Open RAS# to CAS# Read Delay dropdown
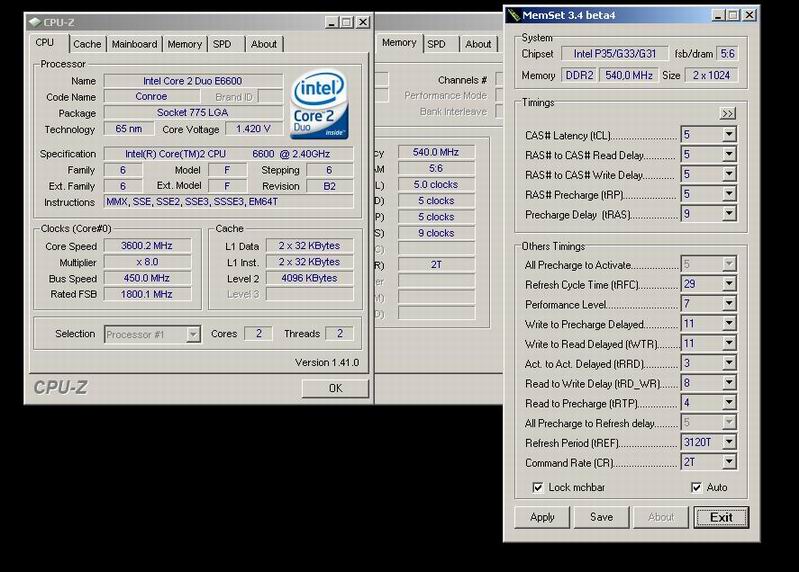The height and width of the screenshot is (572, 799). (729, 154)
